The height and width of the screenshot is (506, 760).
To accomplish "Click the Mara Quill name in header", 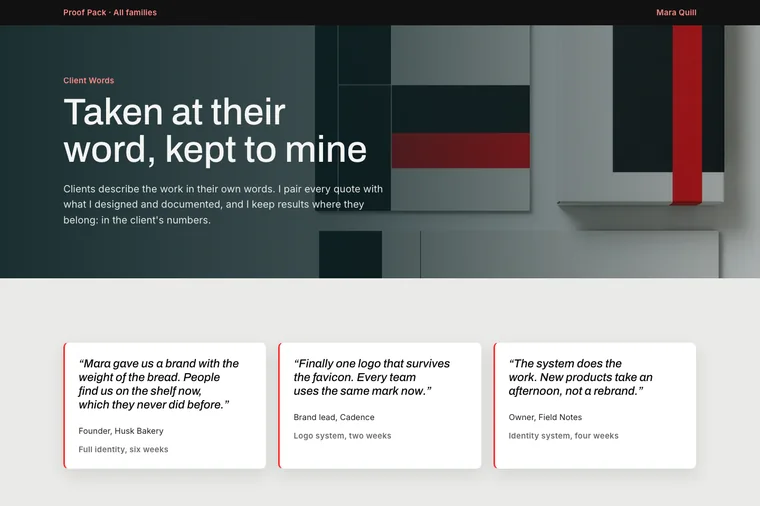I will point(676,13).
